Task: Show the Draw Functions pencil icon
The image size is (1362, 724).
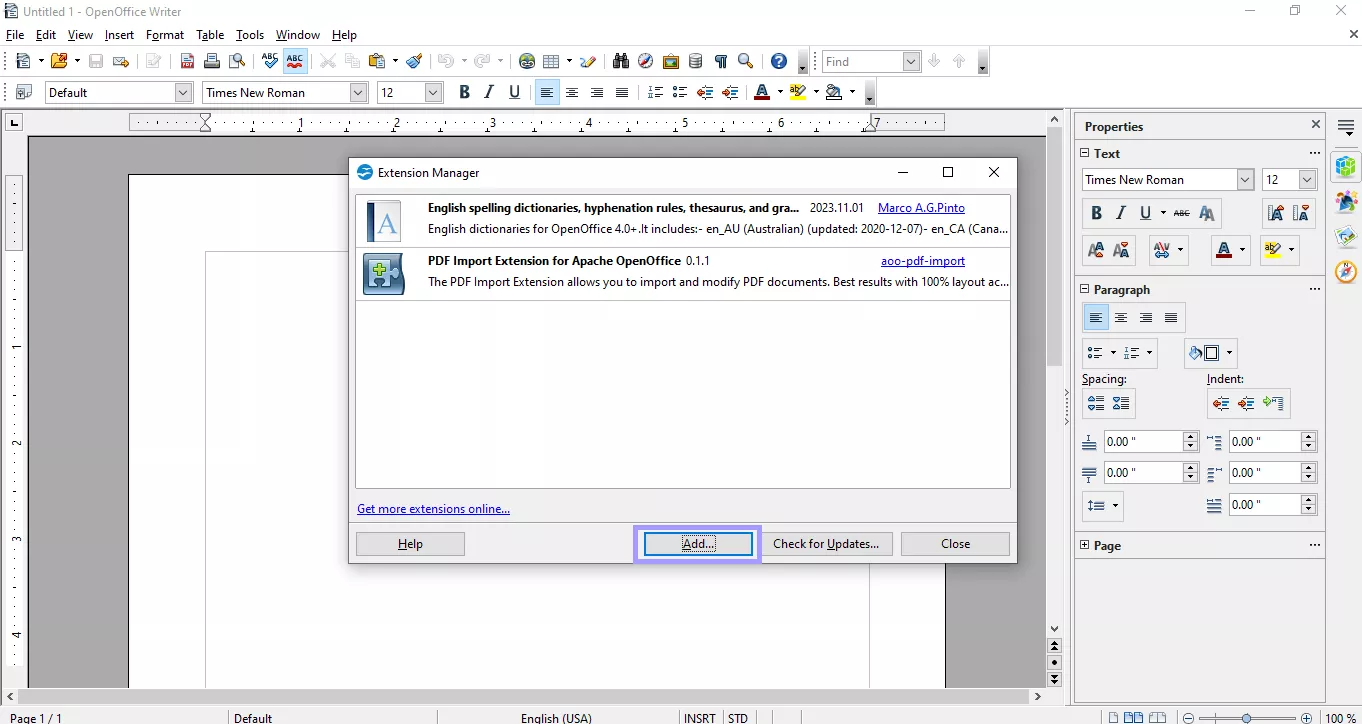Action: coord(588,61)
